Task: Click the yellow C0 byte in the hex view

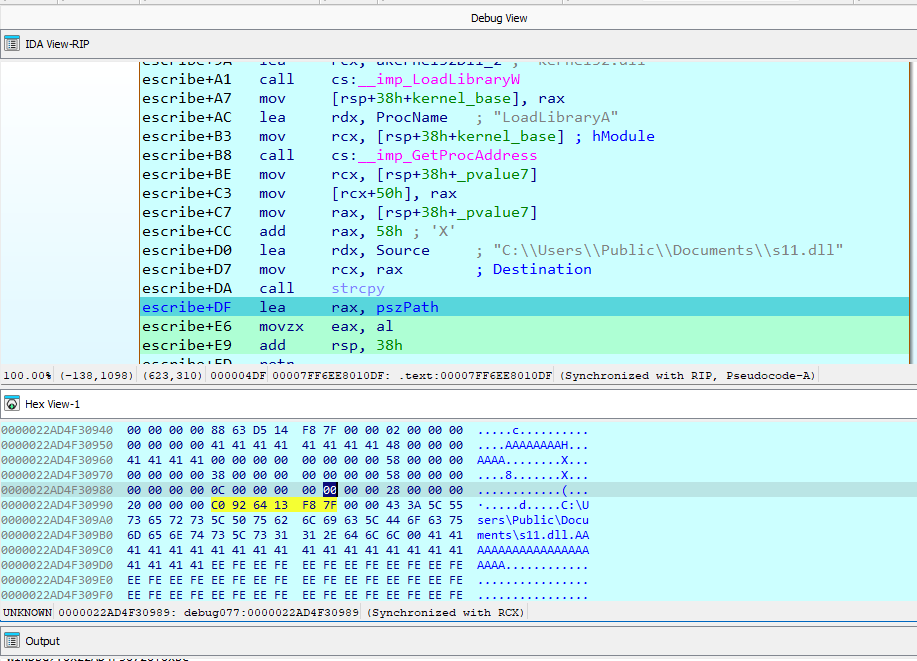Action: (218, 505)
